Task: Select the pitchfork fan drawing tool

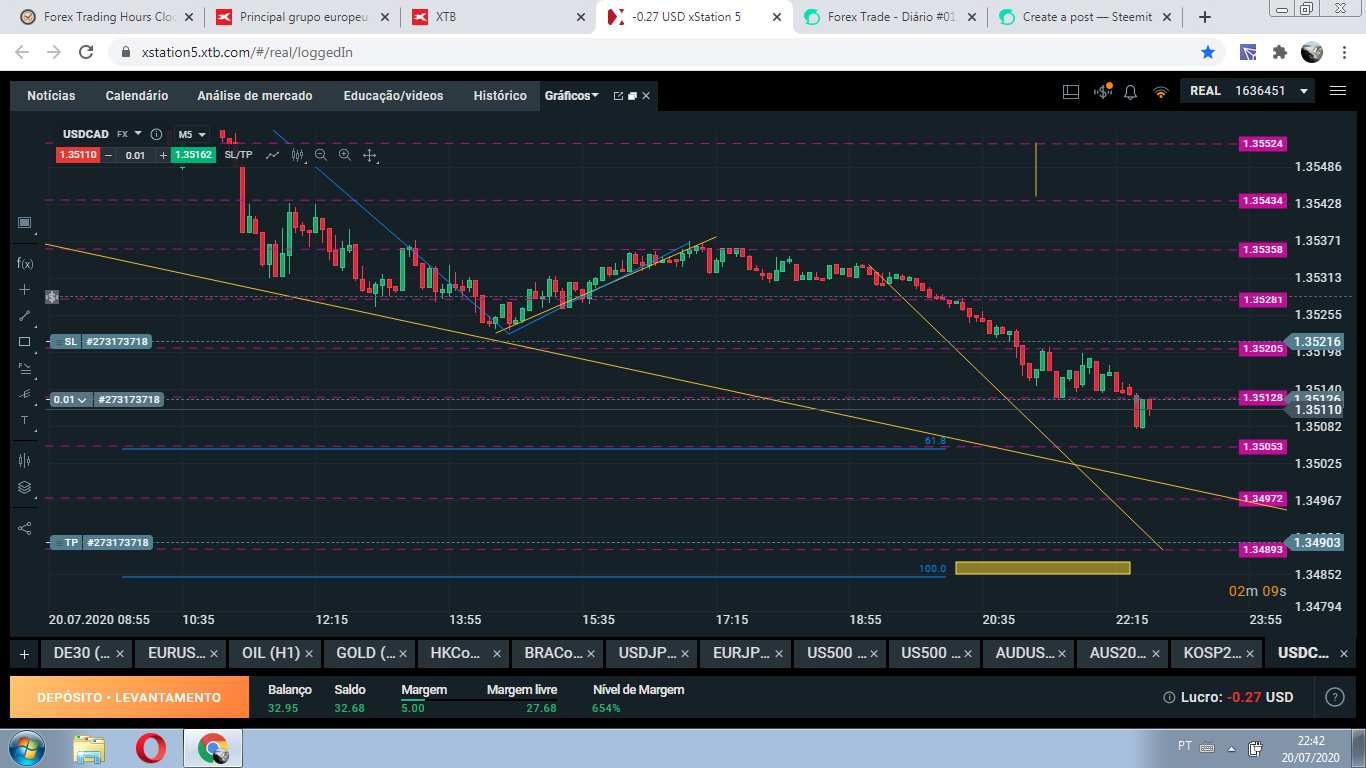Action: (x=25, y=394)
